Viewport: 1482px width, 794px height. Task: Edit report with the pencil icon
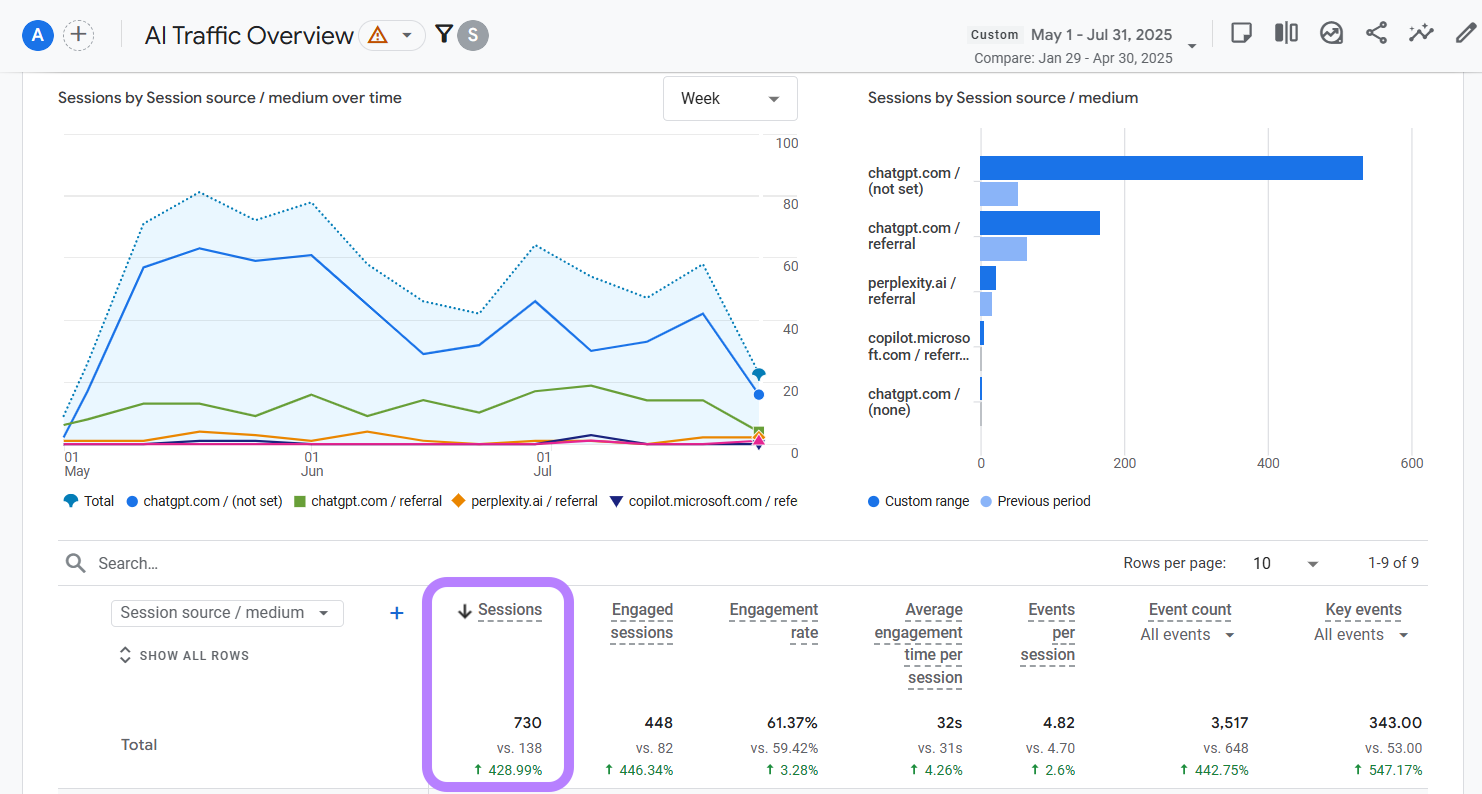point(1465,33)
